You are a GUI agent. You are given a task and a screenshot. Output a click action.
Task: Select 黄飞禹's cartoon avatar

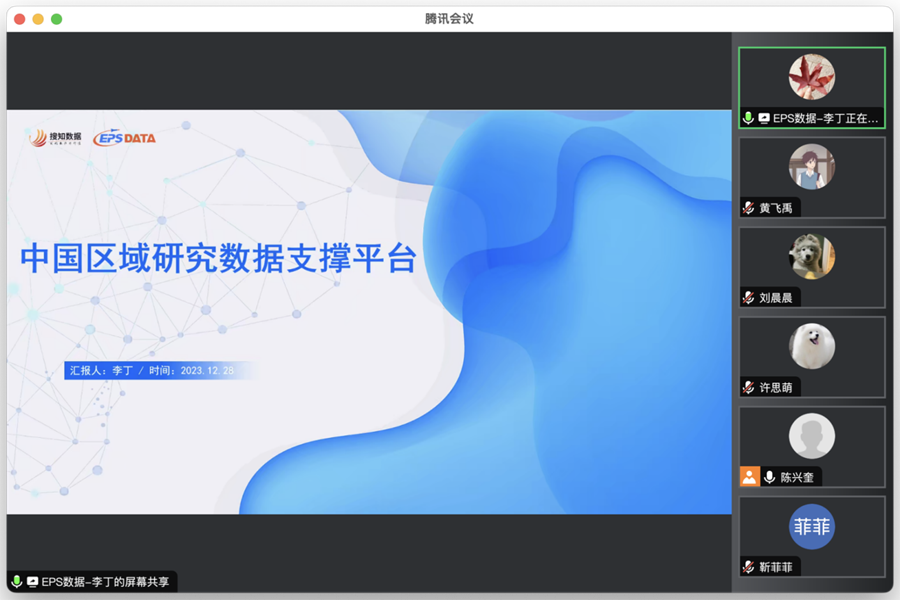811,167
